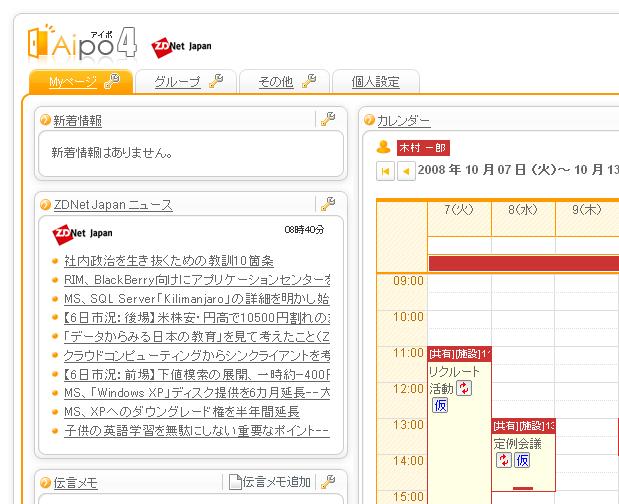Open the Myページ tab
The image size is (619, 504).
tap(73, 82)
